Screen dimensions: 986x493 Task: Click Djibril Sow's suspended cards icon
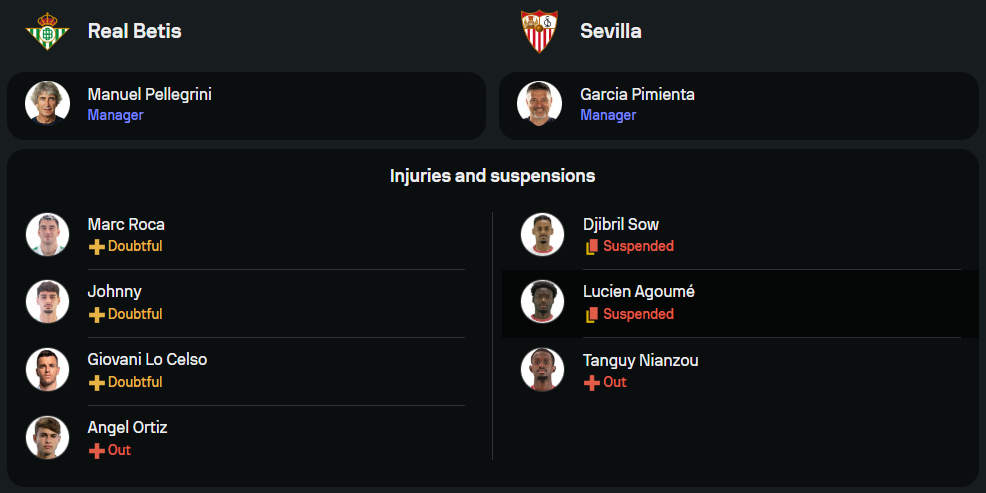(x=591, y=246)
